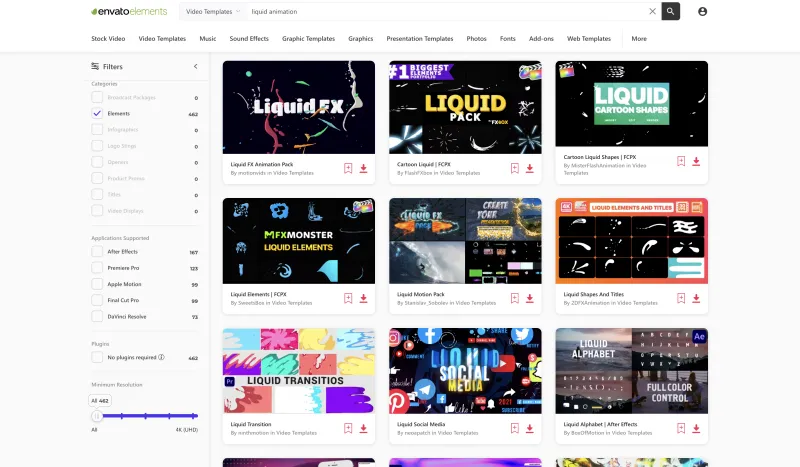Bookmark Liquid Alphabet | After Effects
This screenshot has height=467, width=800.
(x=681, y=428)
